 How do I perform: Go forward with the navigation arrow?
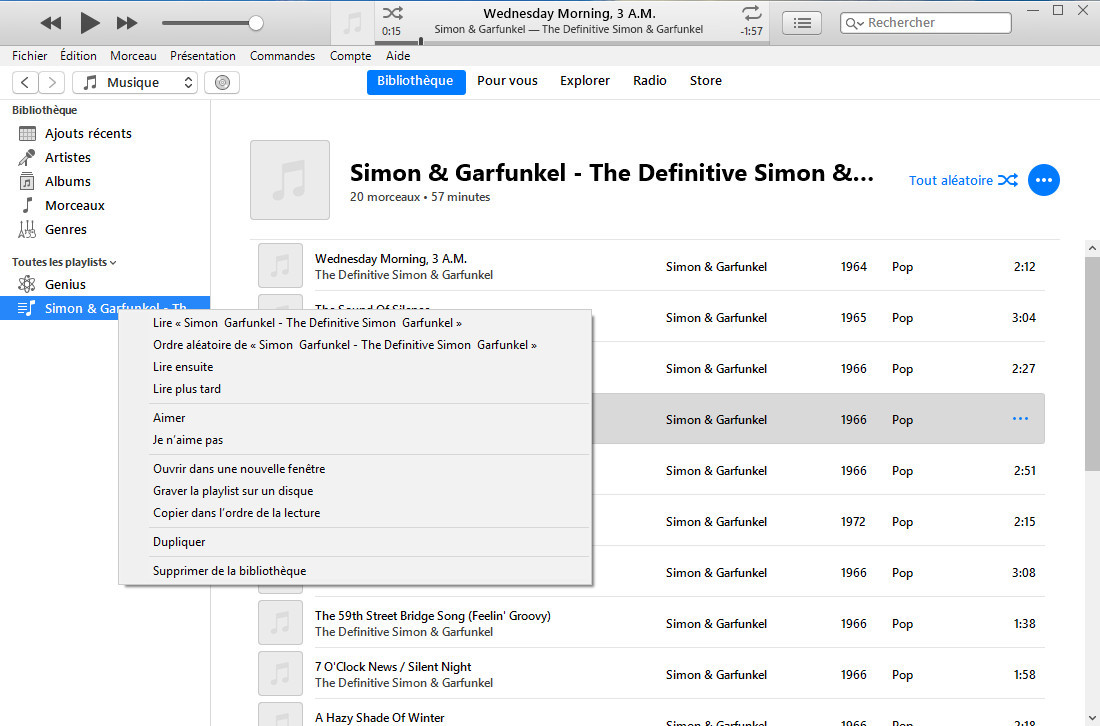tap(52, 83)
